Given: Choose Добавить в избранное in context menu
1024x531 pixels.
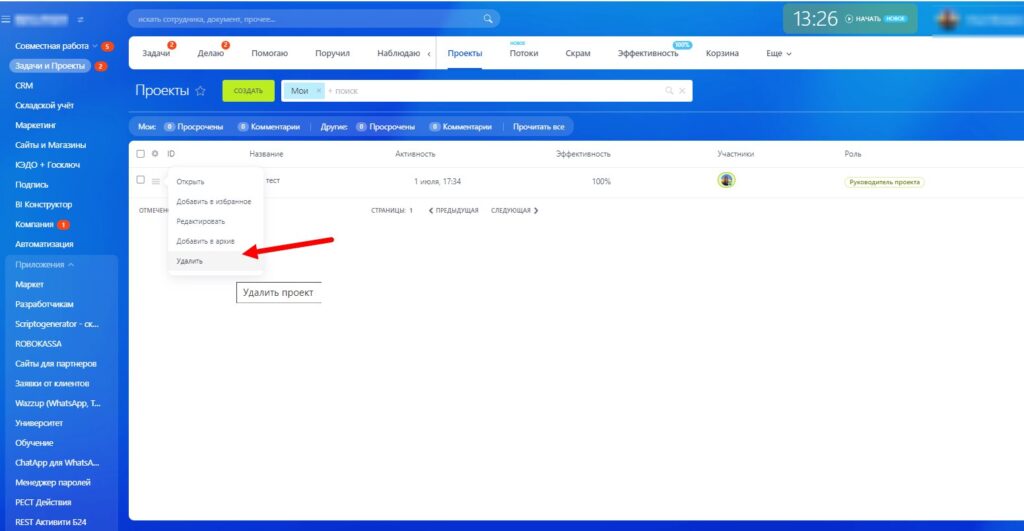Looking at the screenshot, I should [214, 202].
